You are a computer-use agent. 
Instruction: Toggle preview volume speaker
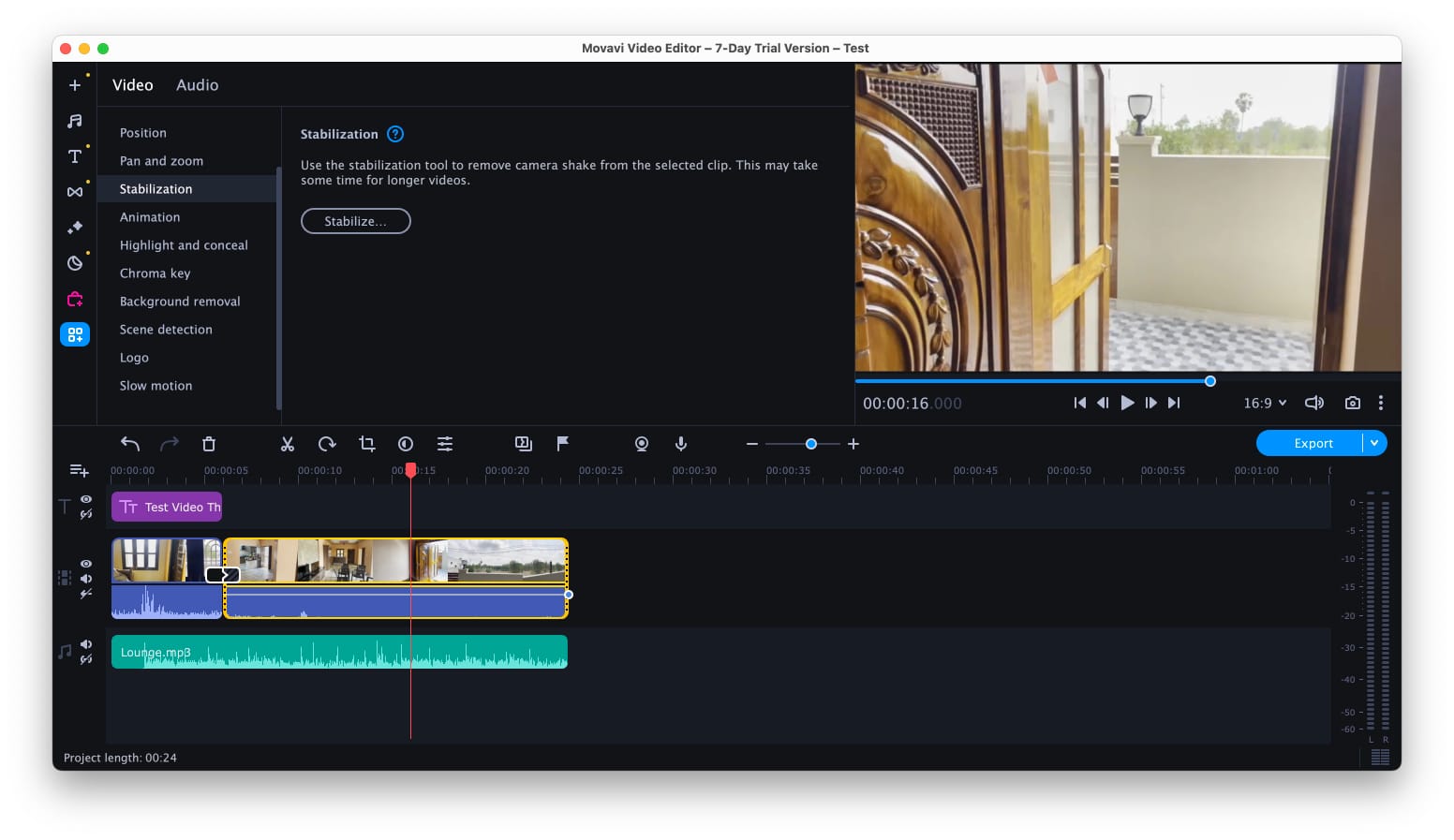1314,403
